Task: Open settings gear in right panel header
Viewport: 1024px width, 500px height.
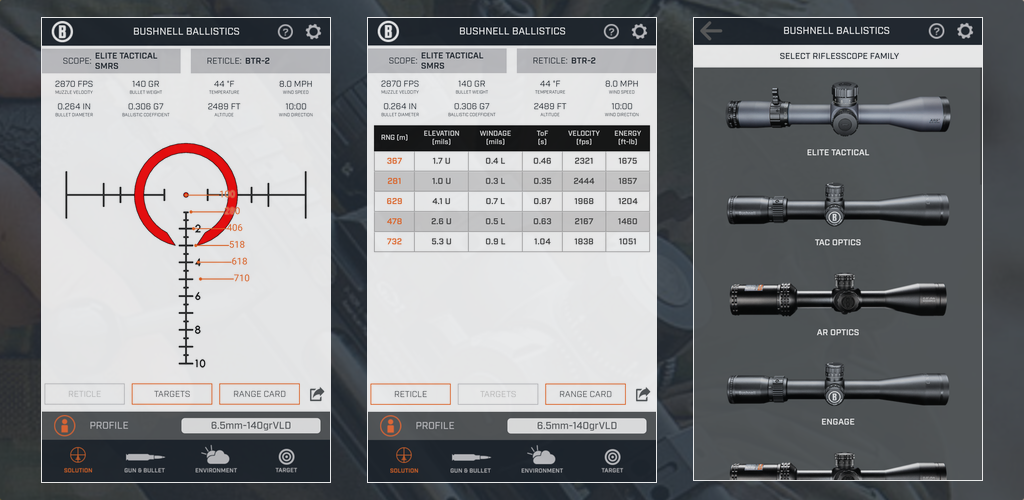Action: click(965, 31)
